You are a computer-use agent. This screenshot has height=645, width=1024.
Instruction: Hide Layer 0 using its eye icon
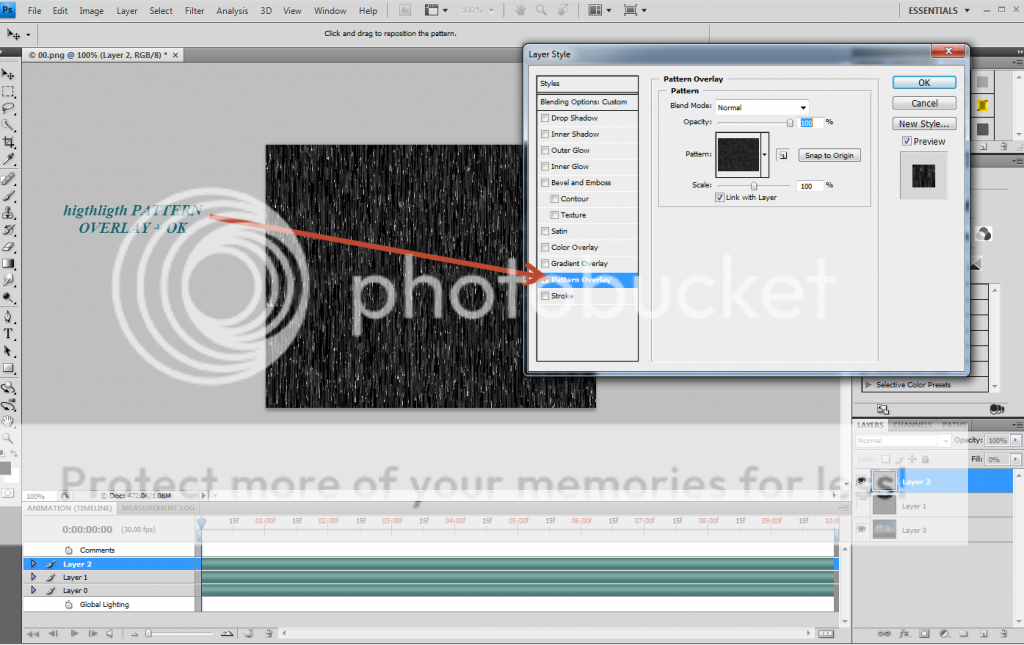[x=861, y=530]
